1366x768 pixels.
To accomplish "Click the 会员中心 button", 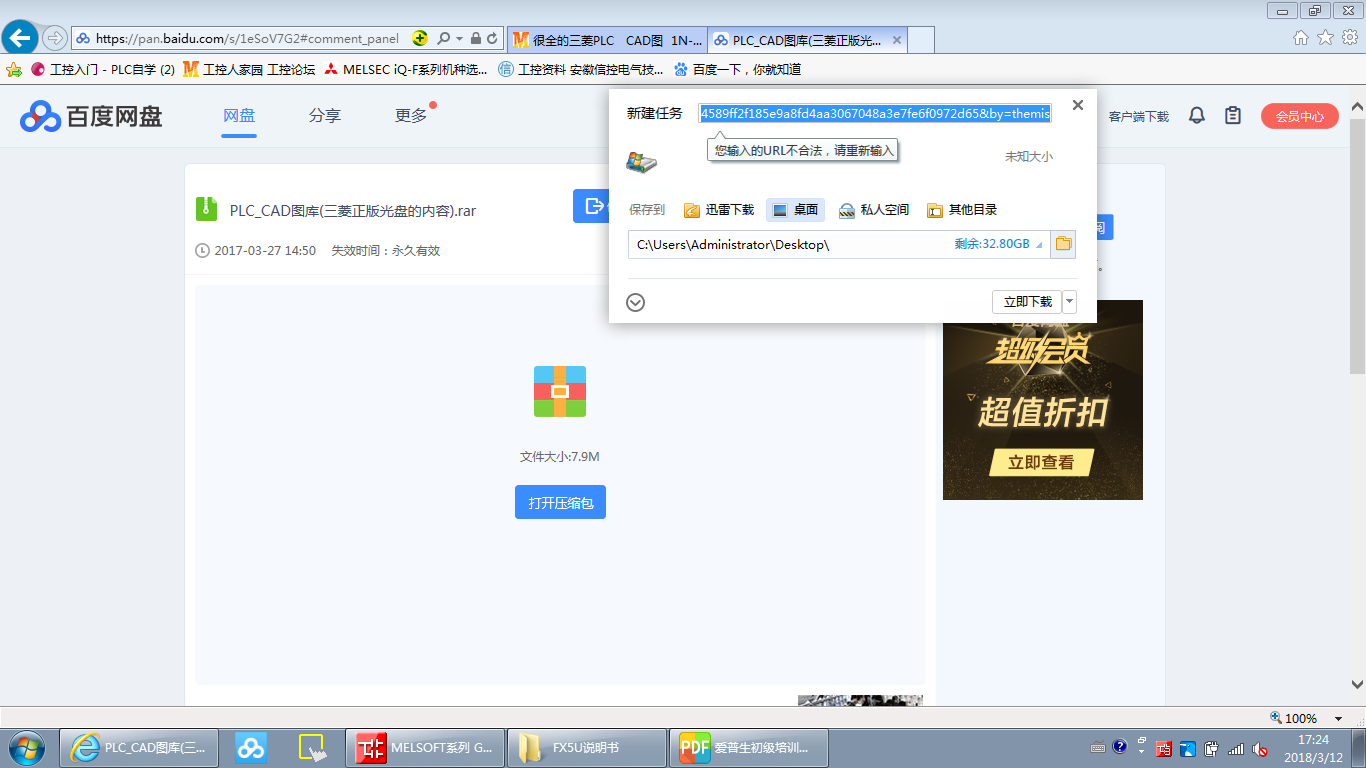I will (x=1299, y=116).
